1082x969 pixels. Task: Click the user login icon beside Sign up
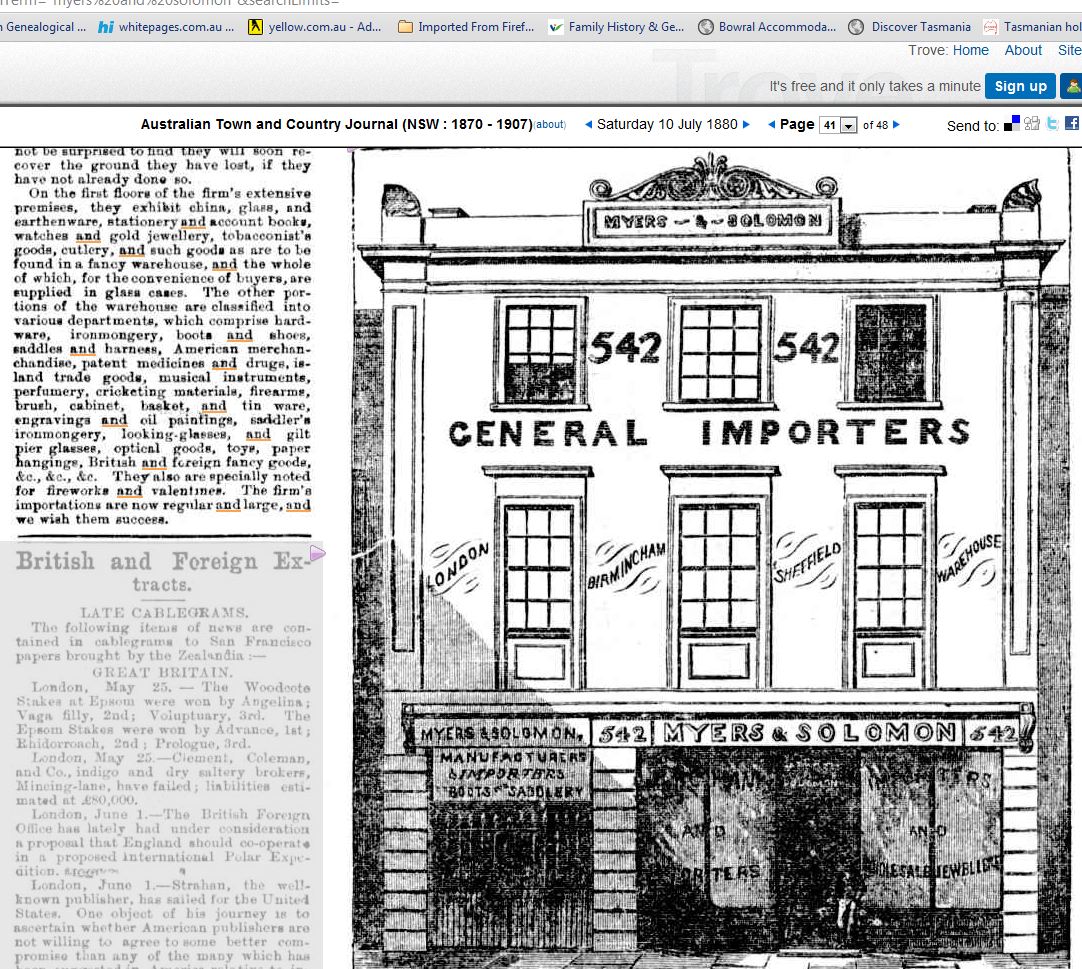tap(1072, 86)
